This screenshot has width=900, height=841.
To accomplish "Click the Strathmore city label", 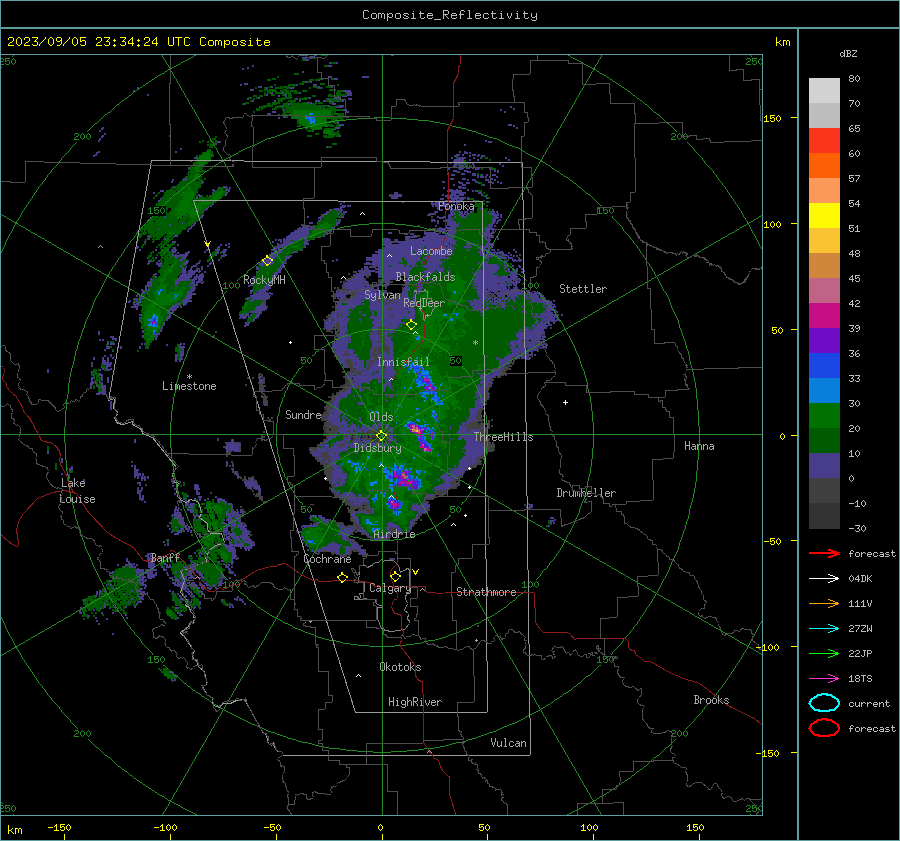I will (486, 592).
